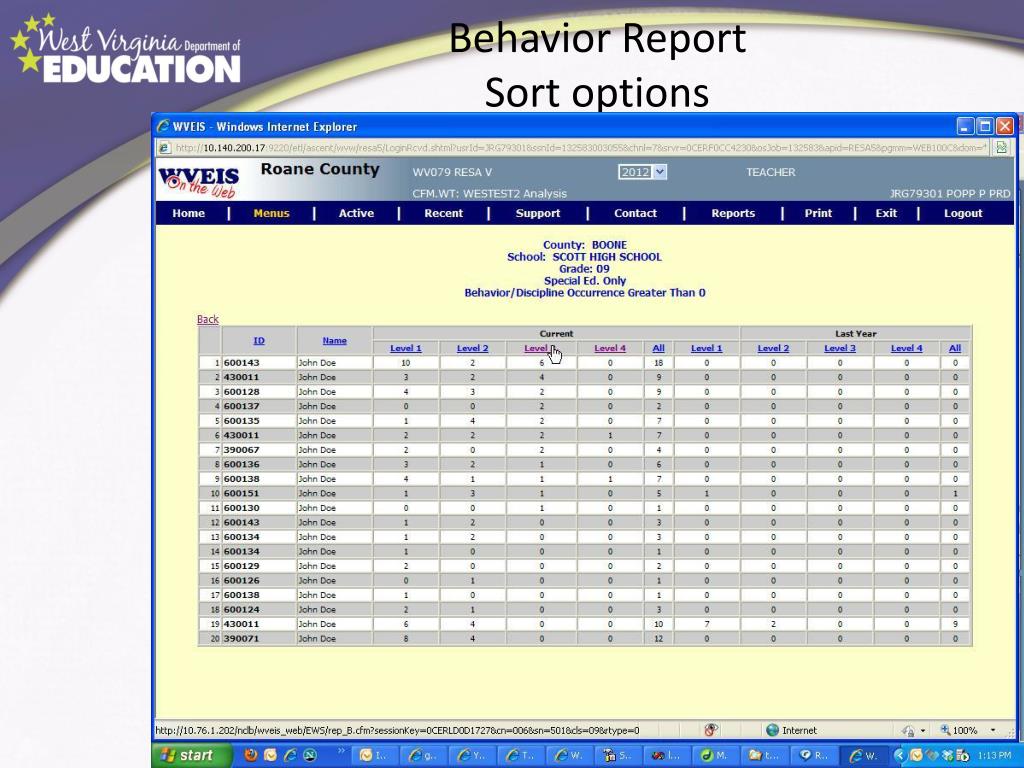
Task: Sort by Last Year Level 3
Action: pos(840,349)
